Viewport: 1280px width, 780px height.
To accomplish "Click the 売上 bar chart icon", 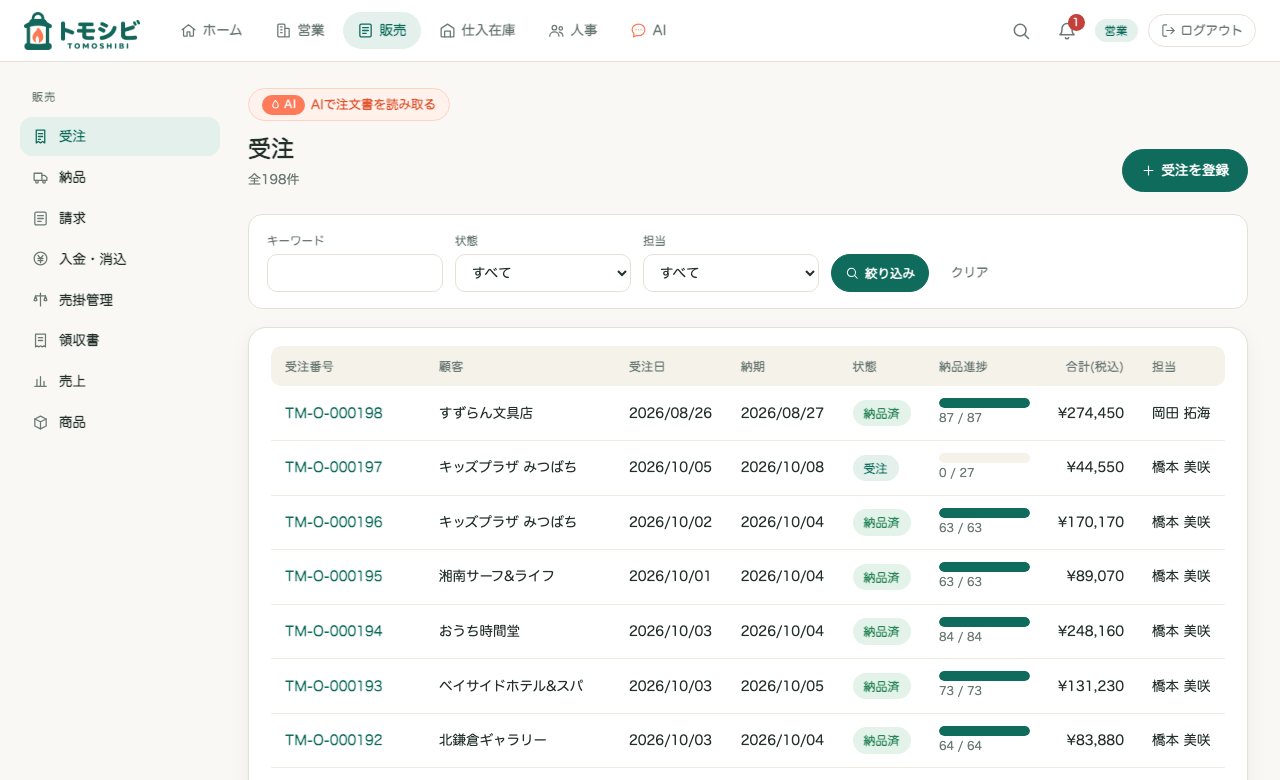I will pos(40,381).
